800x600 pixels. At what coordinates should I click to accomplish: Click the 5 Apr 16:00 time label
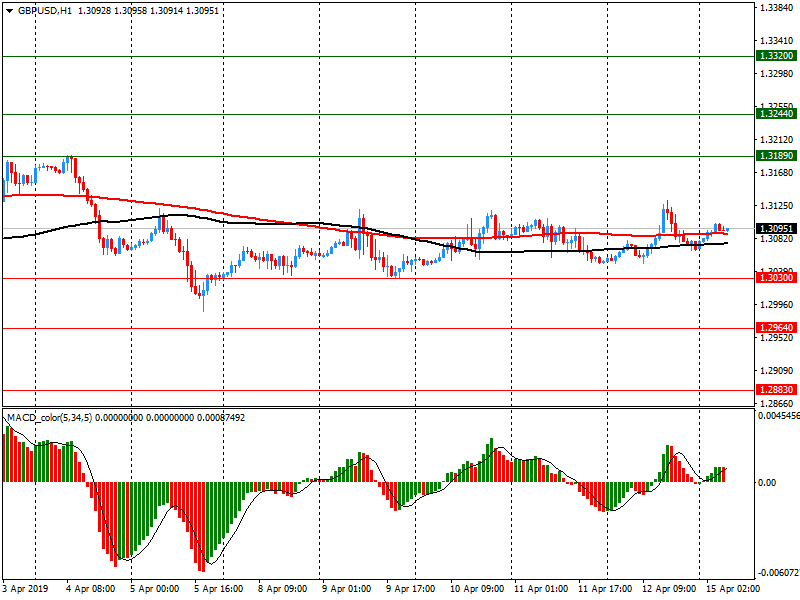[218, 589]
